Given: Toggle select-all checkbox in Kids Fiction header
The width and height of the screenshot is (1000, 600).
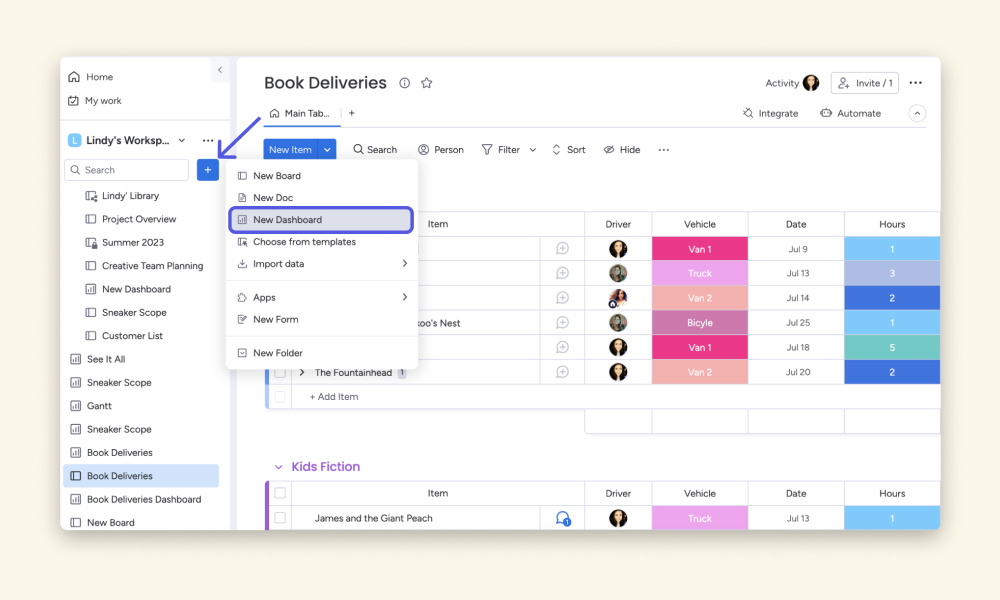Looking at the screenshot, I should point(280,493).
